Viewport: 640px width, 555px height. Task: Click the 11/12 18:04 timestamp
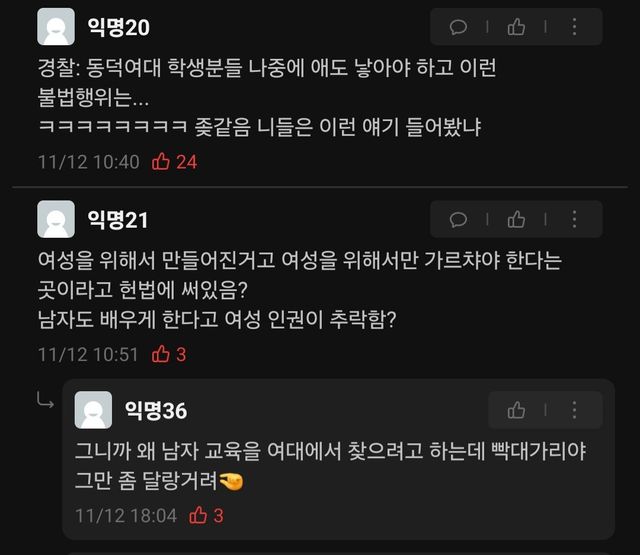pyautogui.click(x=126, y=516)
